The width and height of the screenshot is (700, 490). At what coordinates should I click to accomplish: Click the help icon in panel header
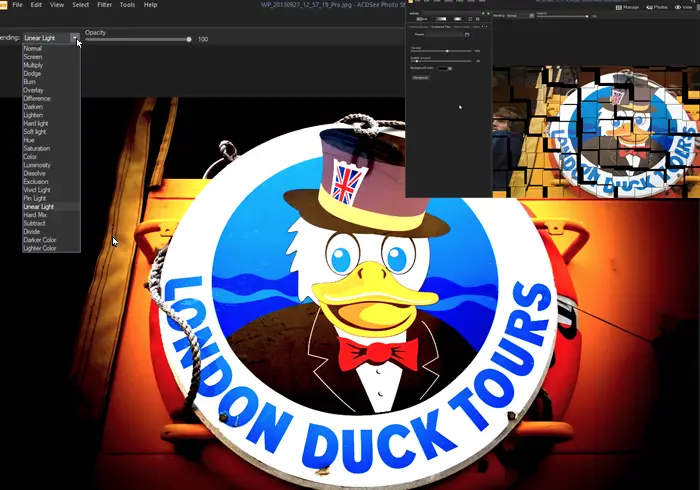[478, 19]
